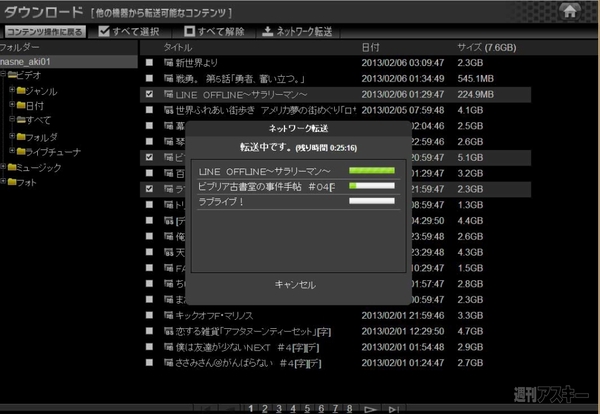Check the ささみさん@がんばらない checkbox
The width and height of the screenshot is (600, 414).
click(x=149, y=362)
